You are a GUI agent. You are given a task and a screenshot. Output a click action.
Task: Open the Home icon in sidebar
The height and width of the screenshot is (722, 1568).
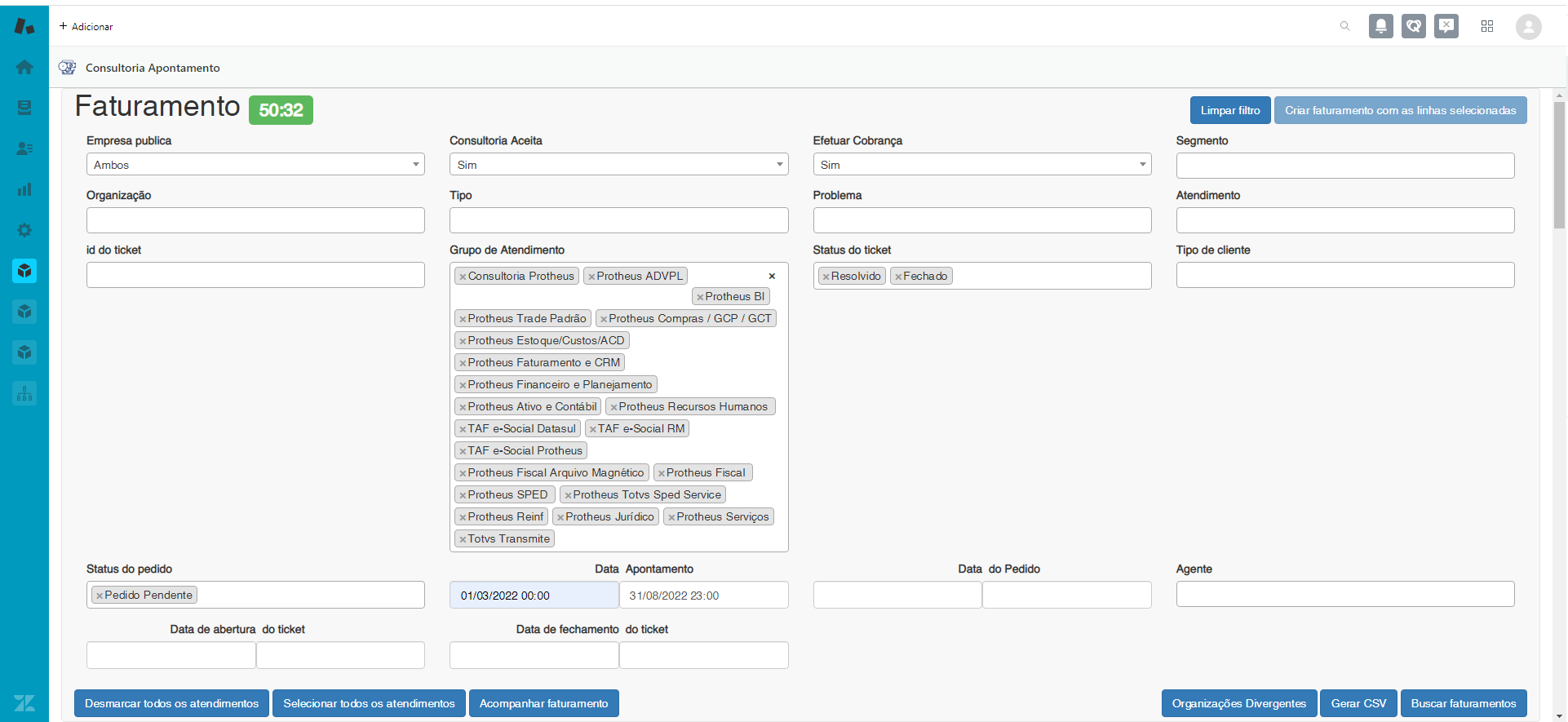[x=24, y=67]
